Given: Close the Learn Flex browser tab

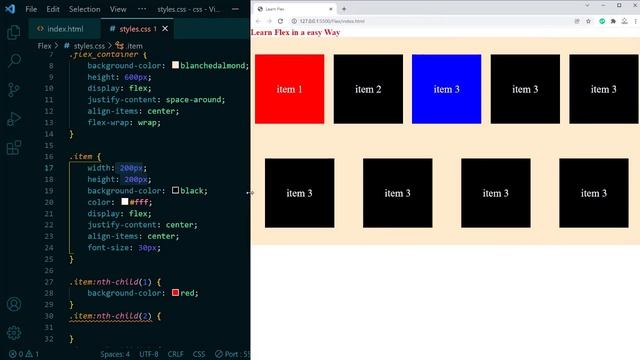Looking at the screenshot, I should [x=331, y=9].
